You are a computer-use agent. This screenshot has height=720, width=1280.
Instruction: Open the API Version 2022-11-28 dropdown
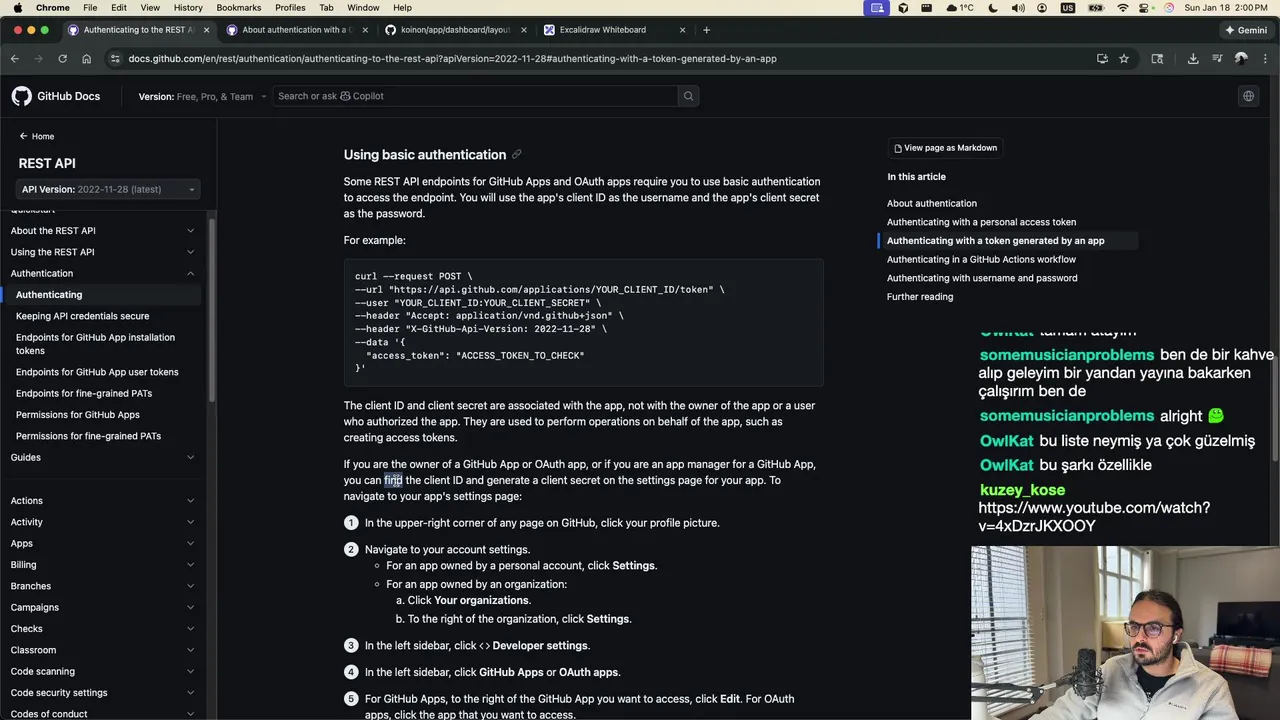pyautogui.click(x=108, y=189)
